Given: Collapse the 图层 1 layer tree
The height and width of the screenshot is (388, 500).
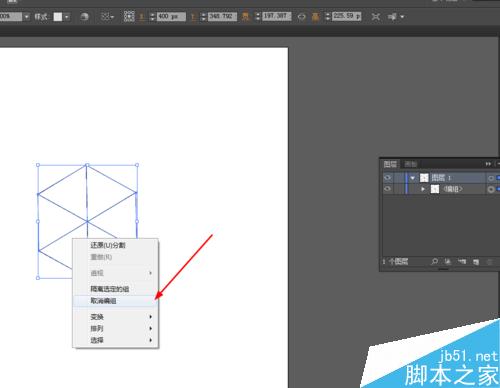Looking at the screenshot, I should (x=413, y=178).
